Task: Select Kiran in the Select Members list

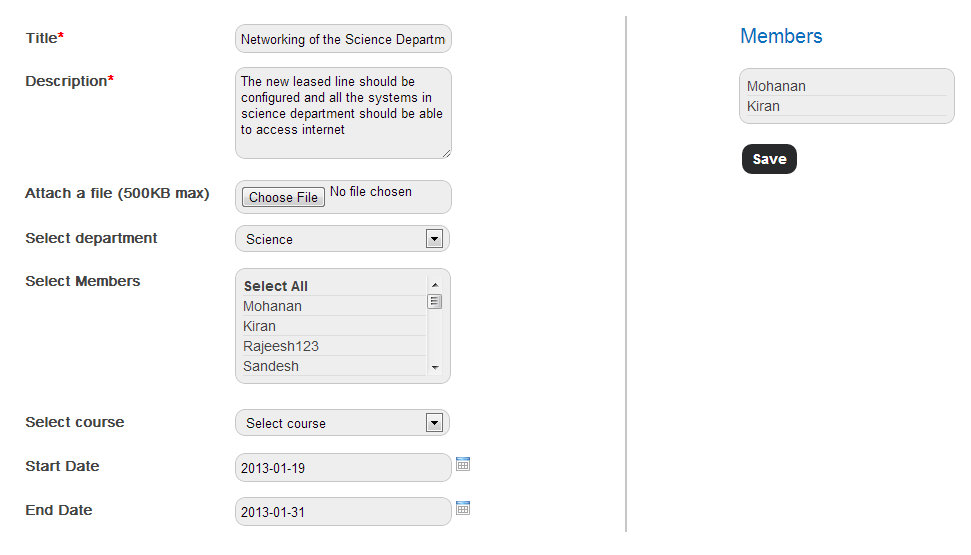Action: [x=260, y=326]
